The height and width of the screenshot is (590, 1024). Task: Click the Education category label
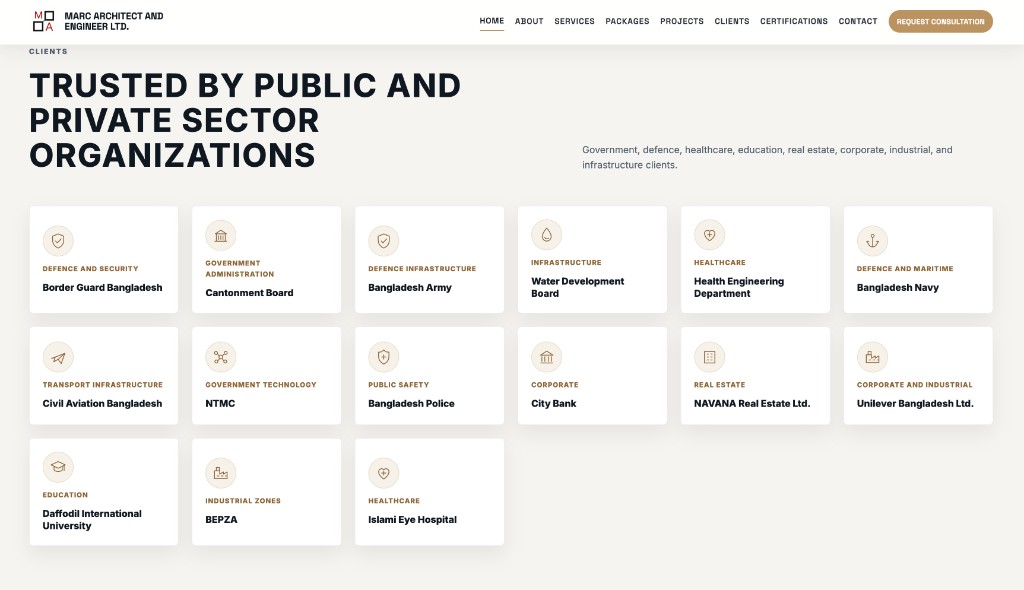(65, 495)
